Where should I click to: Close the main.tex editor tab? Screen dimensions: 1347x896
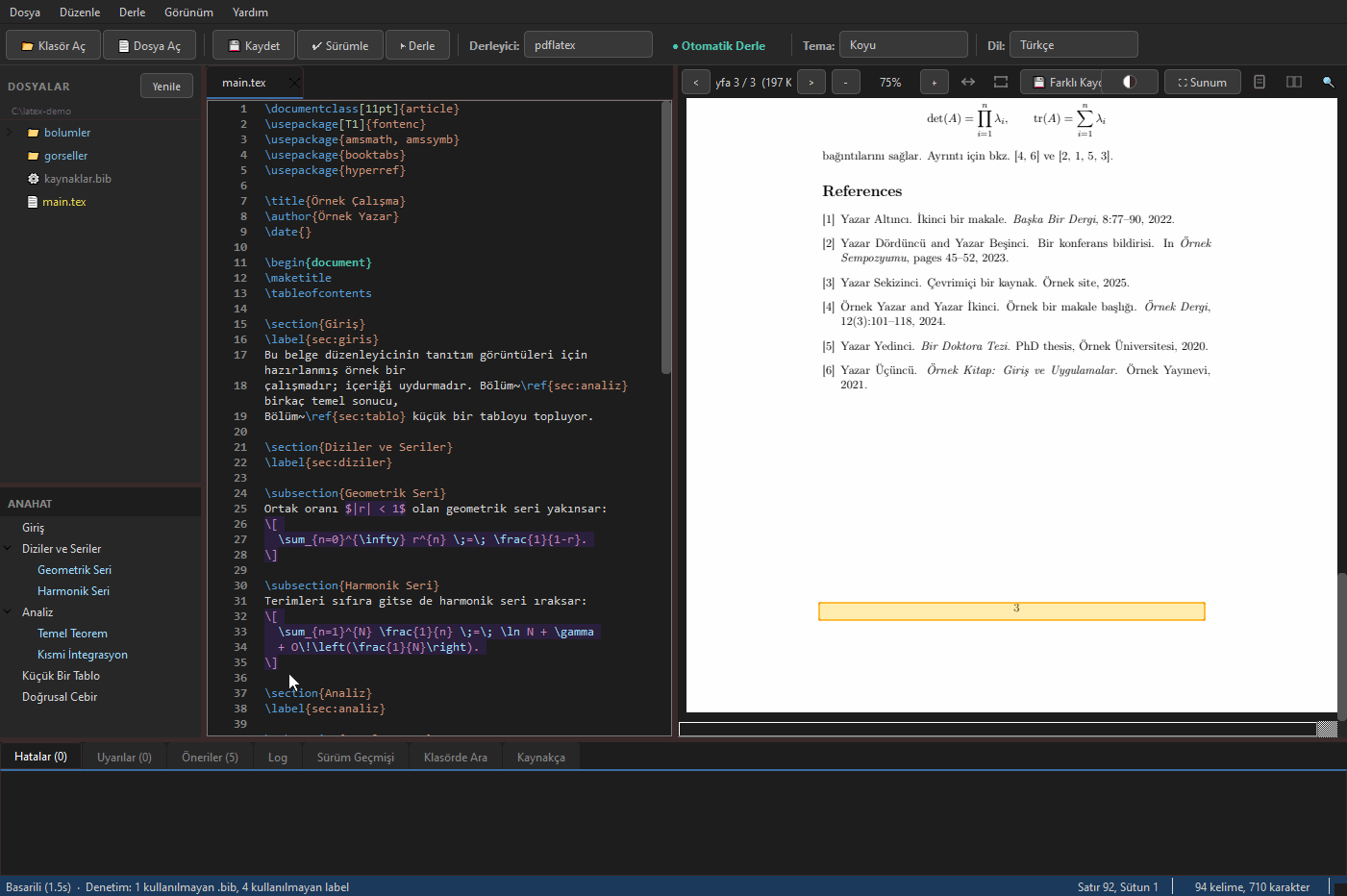[294, 83]
